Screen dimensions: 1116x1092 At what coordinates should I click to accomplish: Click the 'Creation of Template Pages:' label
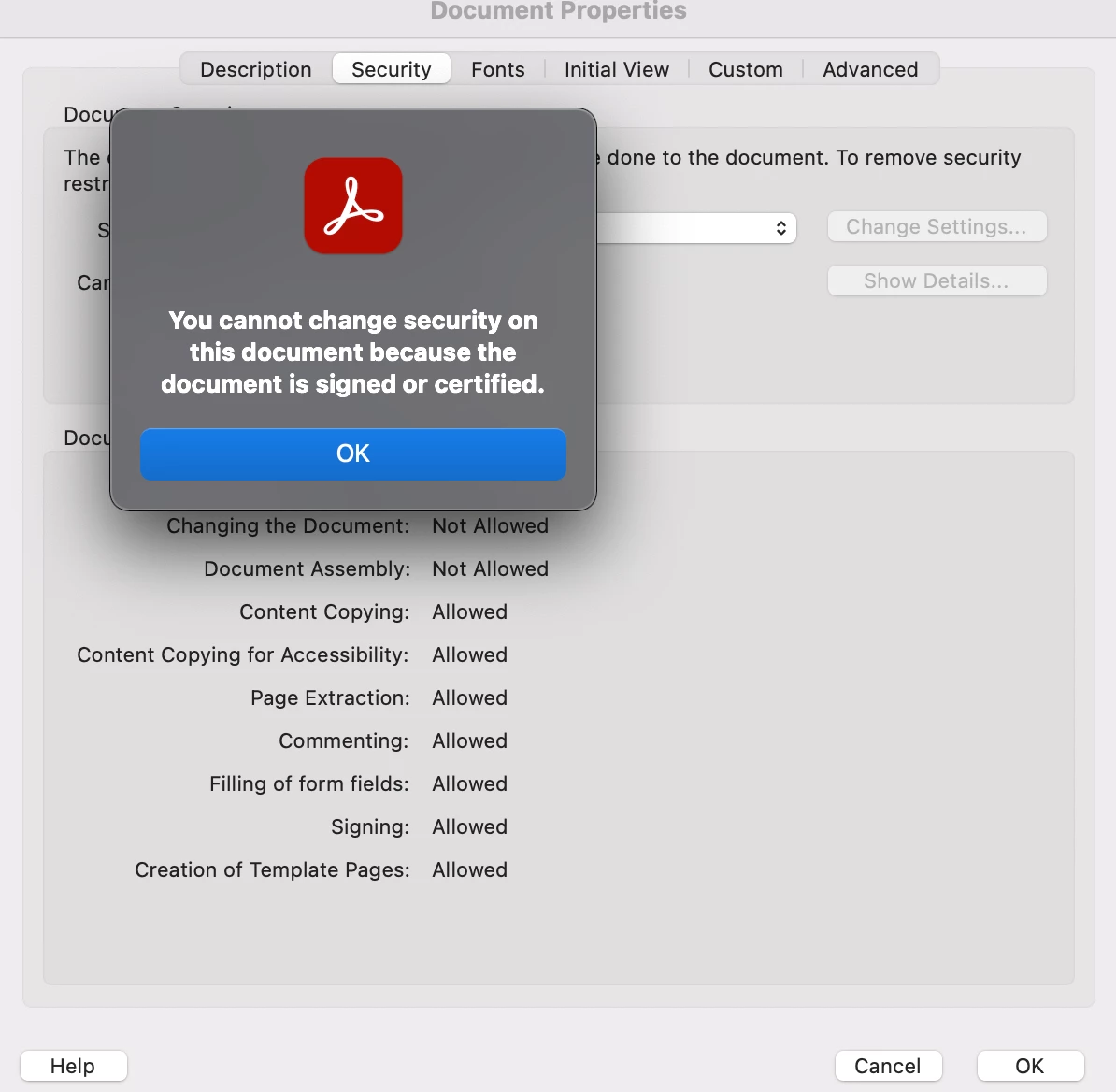pos(273,869)
